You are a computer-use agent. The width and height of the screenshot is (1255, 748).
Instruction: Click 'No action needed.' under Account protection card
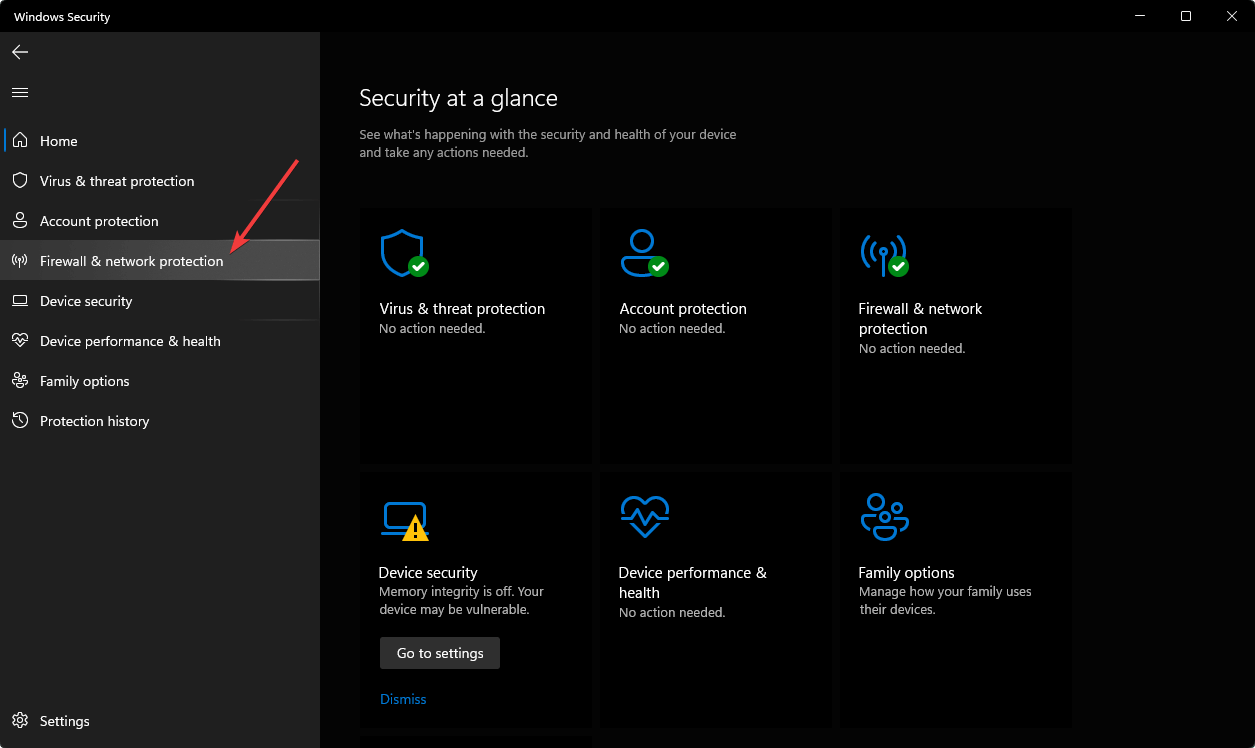click(x=672, y=329)
